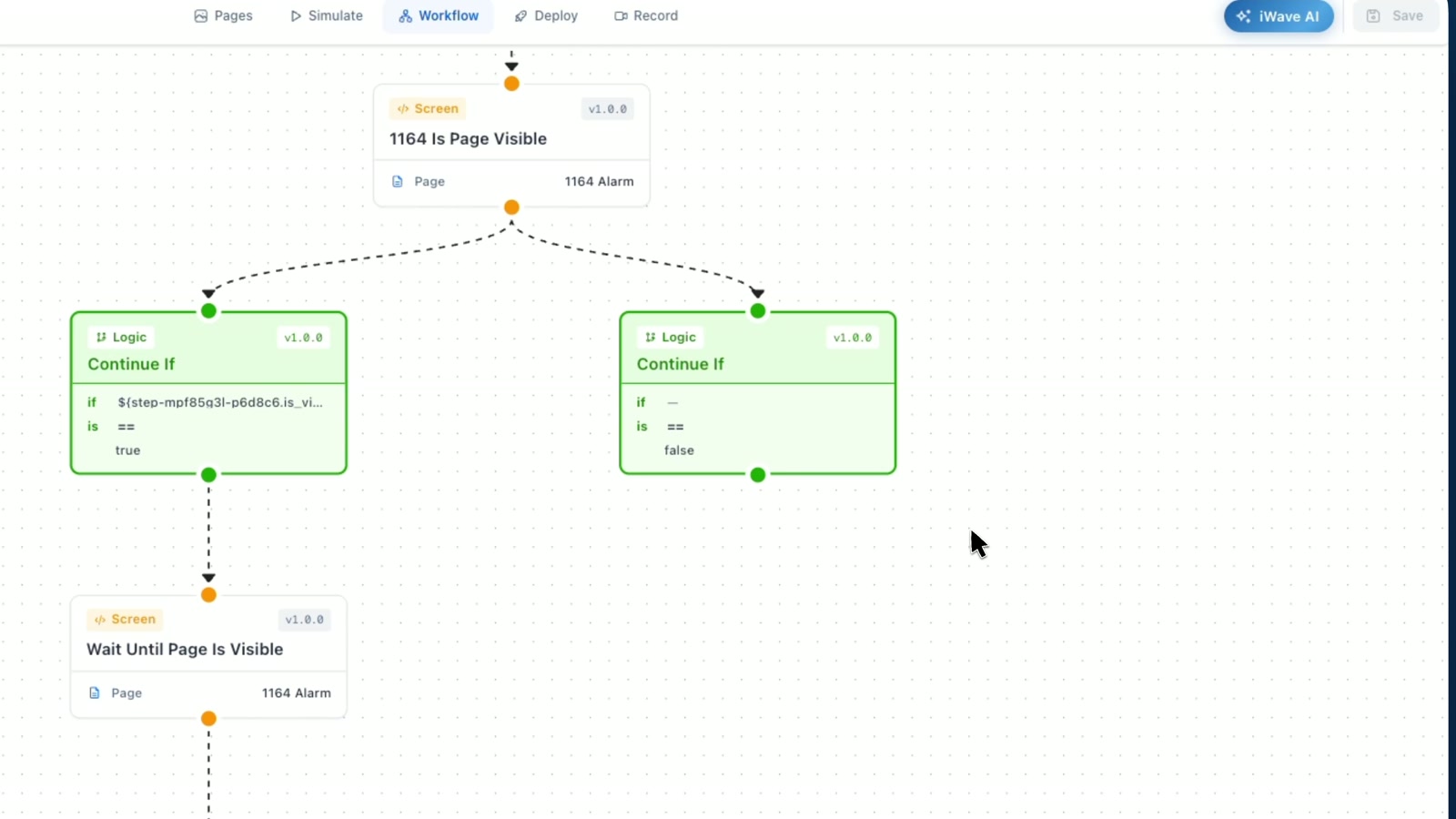Go to the Record tab
Viewport: 1456px width, 819px height.
point(646,15)
